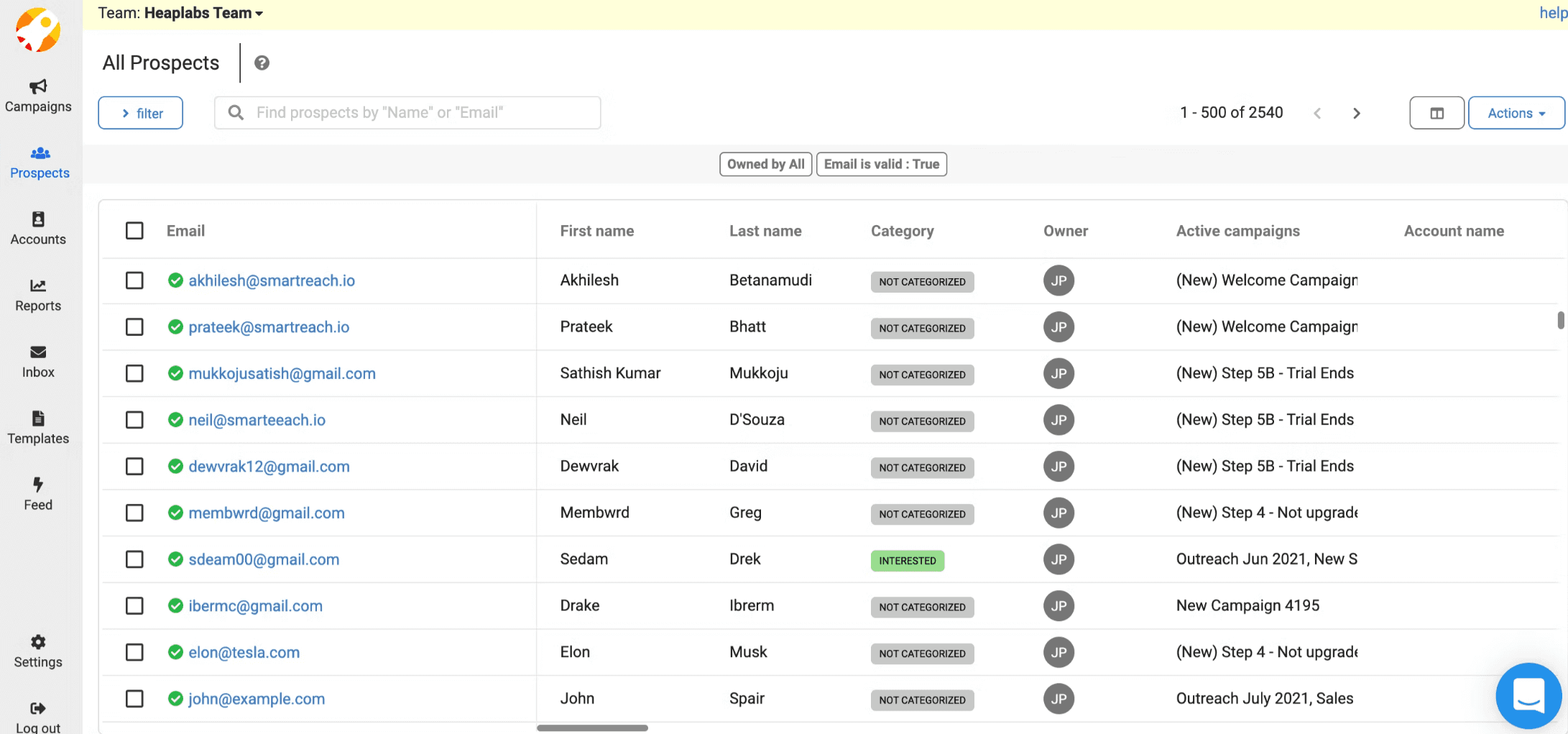Open prospect akhilesh@smartreach.io
This screenshot has width=1568, height=734.
click(x=272, y=280)
